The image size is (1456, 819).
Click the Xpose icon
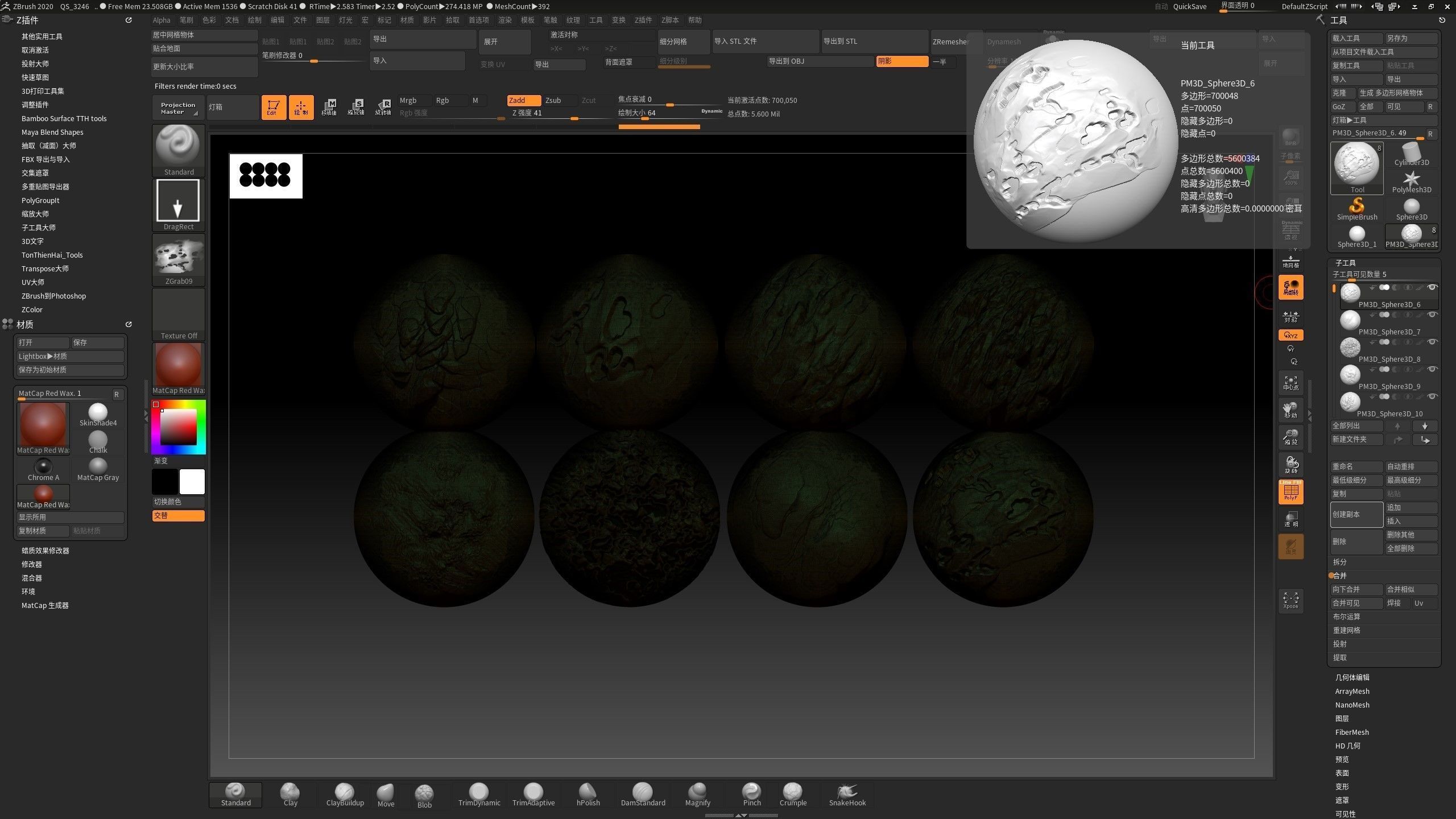[x=1290, y=600]
